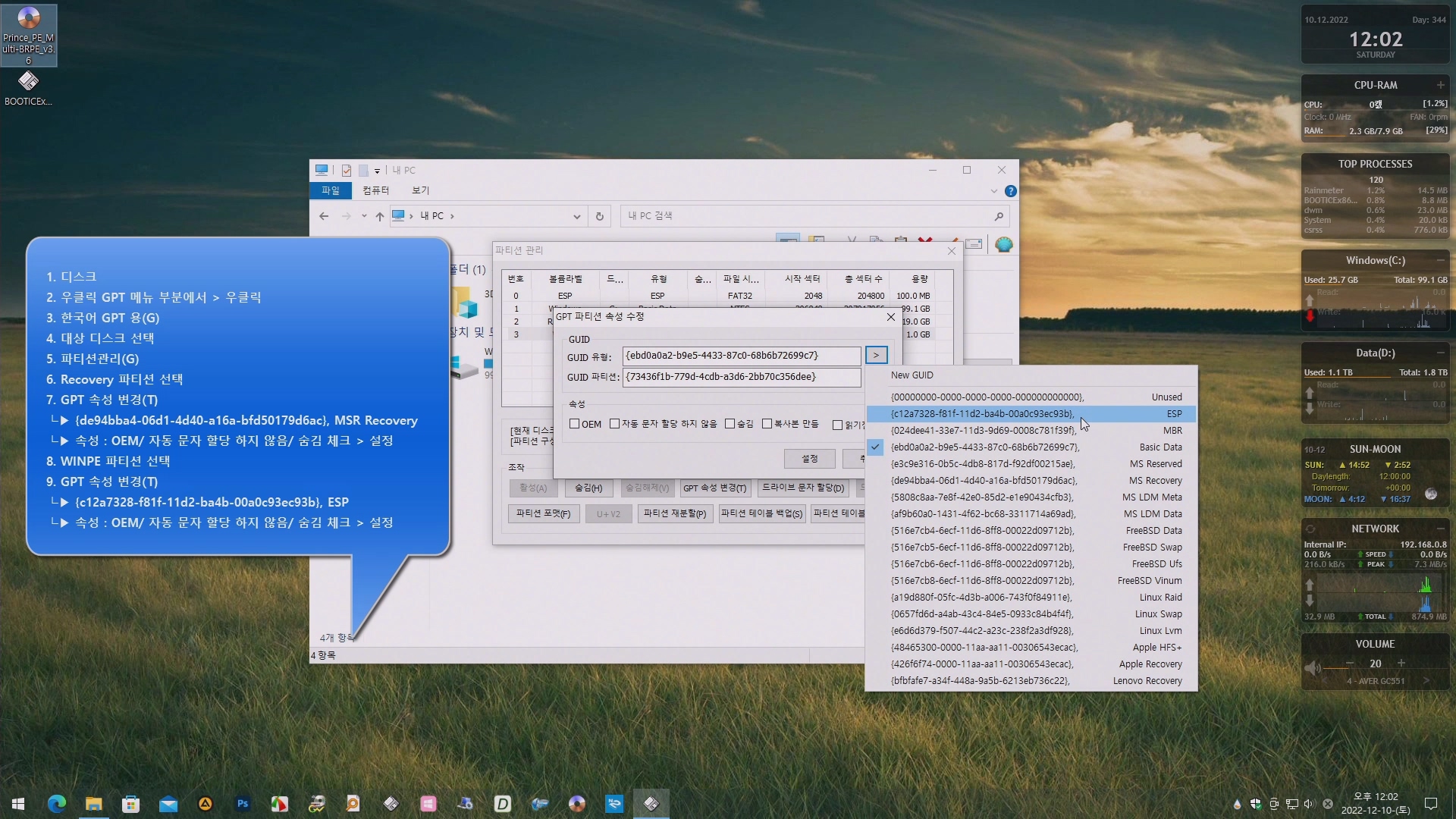This screenshot has width=1456, height=819.
Task: Collapse the NETWORK widget section
Action: [x=1440, y=529]
